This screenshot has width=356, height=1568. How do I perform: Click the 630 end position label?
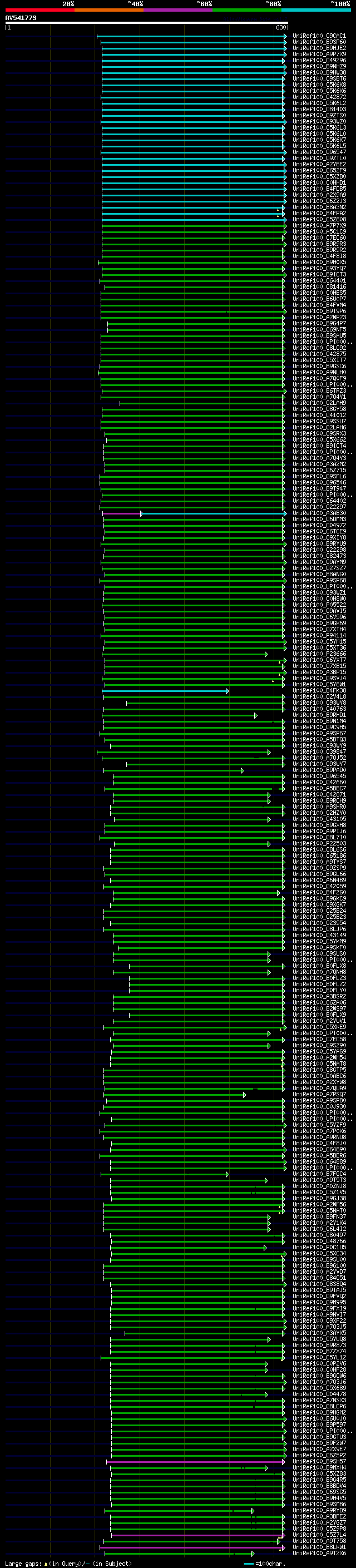281,27
